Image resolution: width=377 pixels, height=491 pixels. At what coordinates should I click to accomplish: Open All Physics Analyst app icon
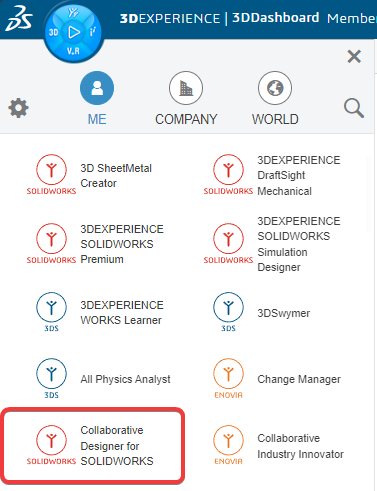51,378
